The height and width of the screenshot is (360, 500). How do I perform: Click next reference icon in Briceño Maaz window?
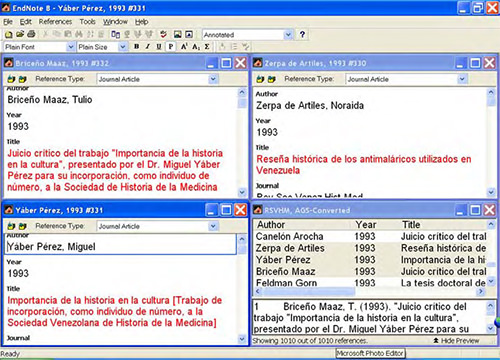tap(23, 79)
